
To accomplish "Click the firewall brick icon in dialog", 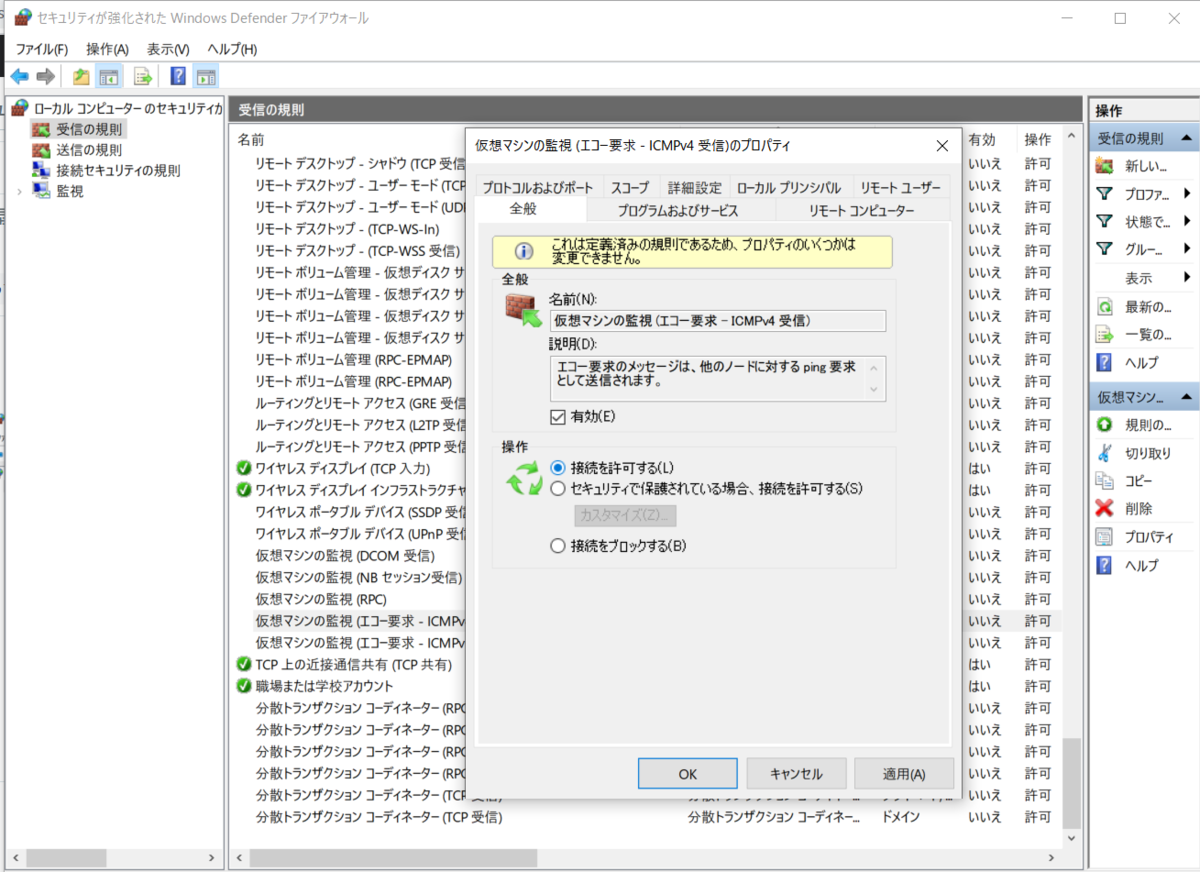I will point(524,311).
